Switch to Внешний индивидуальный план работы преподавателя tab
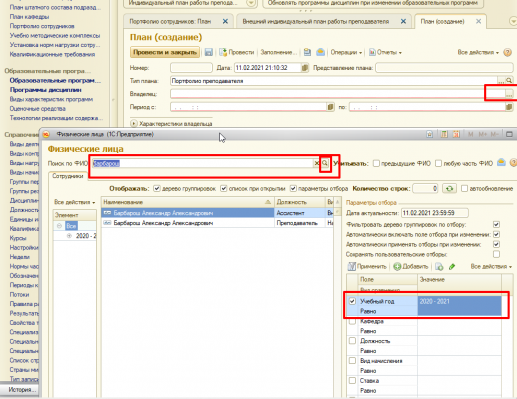The width and height of the screenshot is (517, 399). (316, 21)
